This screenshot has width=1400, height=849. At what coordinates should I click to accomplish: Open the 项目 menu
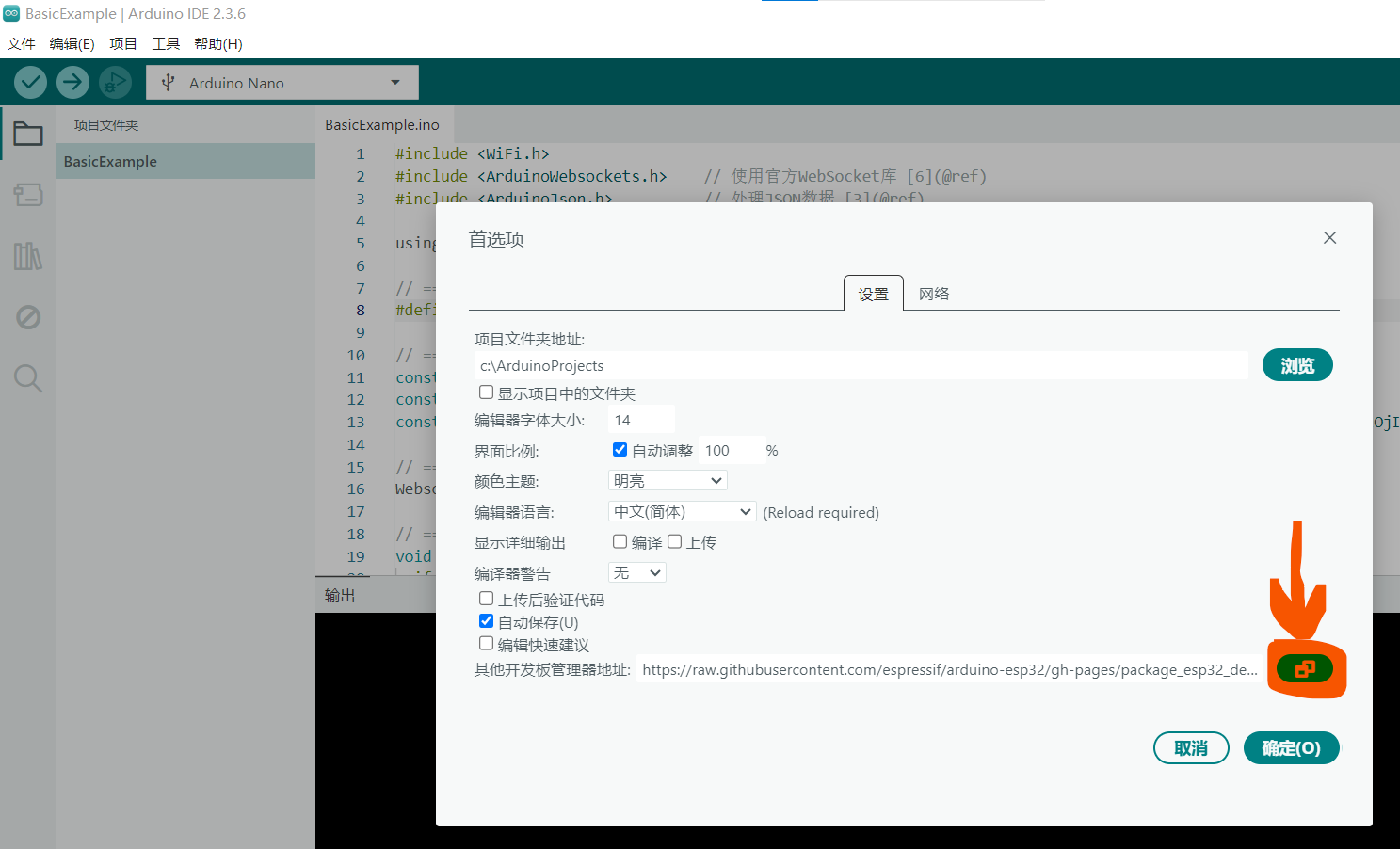(123, 44)
